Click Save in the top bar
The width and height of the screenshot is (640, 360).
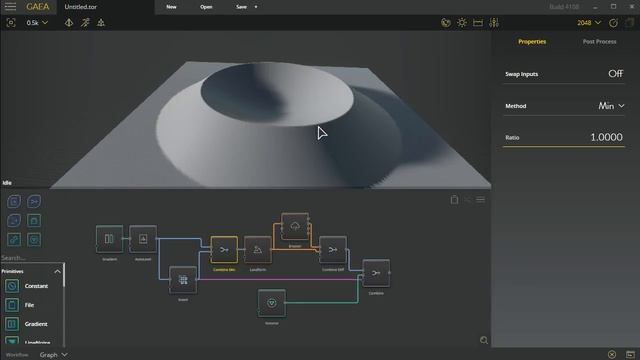click(241, 7)
